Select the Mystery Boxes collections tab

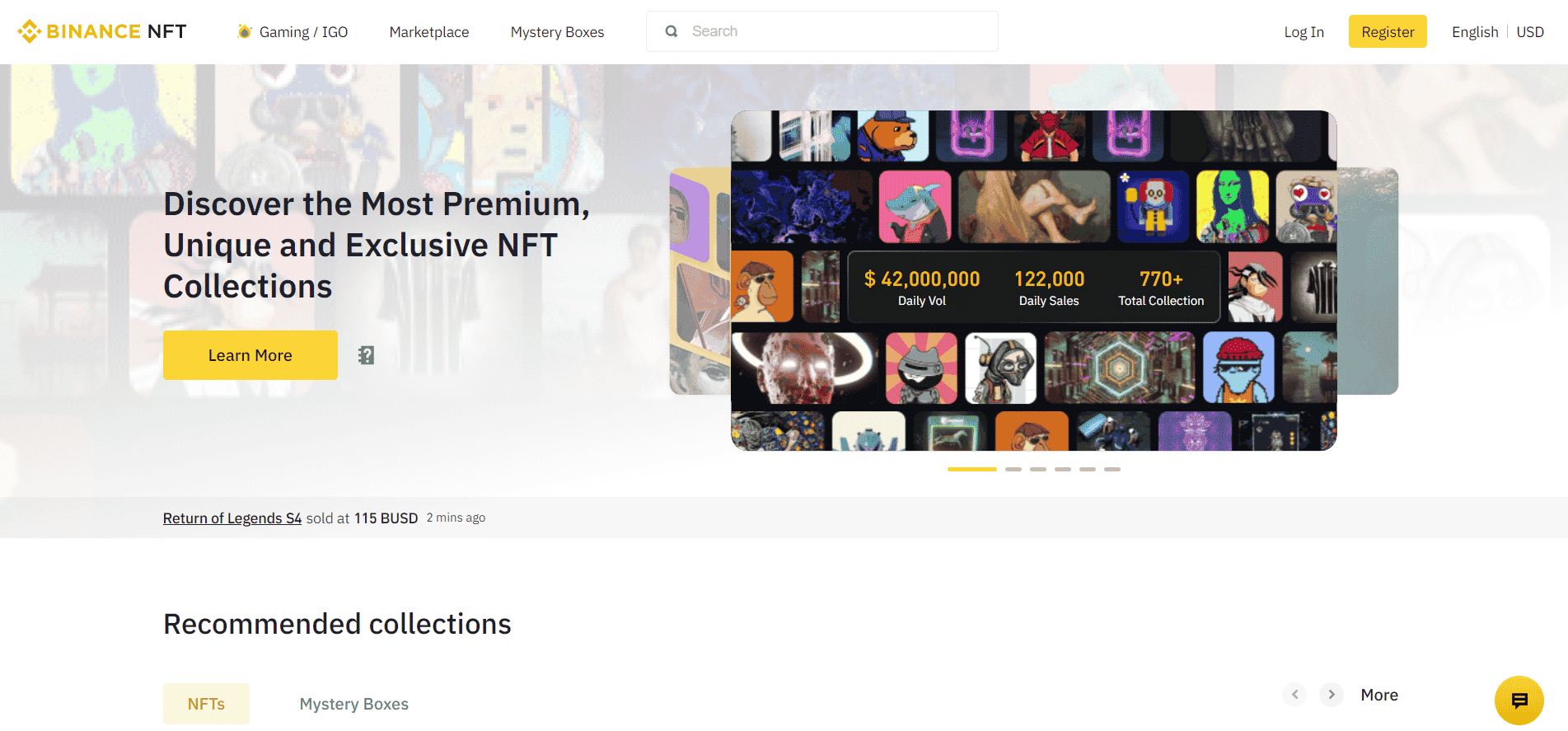point(354,704)
